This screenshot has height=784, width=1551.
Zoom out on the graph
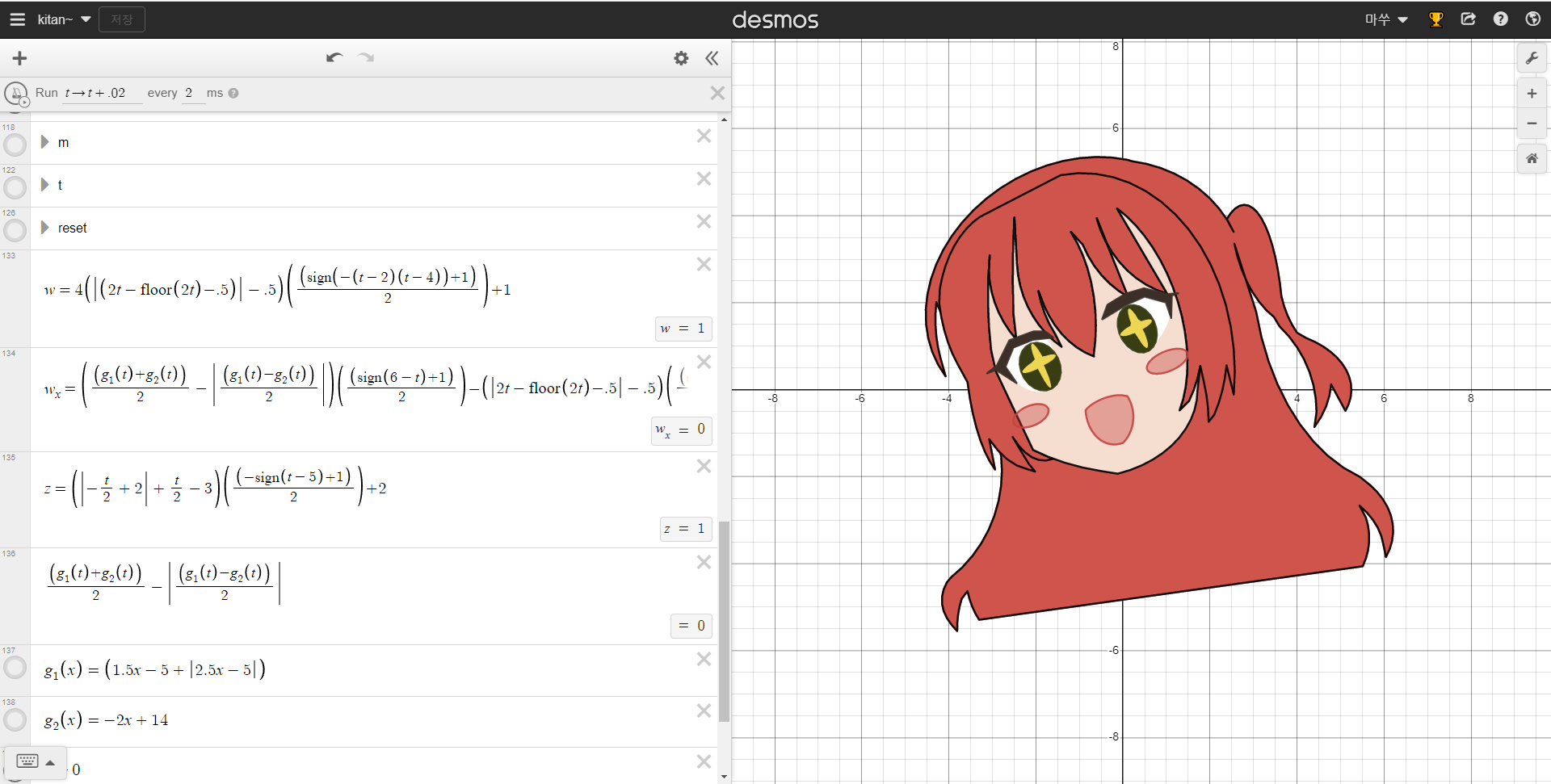pyautogui.click(x=1532, y=124)
